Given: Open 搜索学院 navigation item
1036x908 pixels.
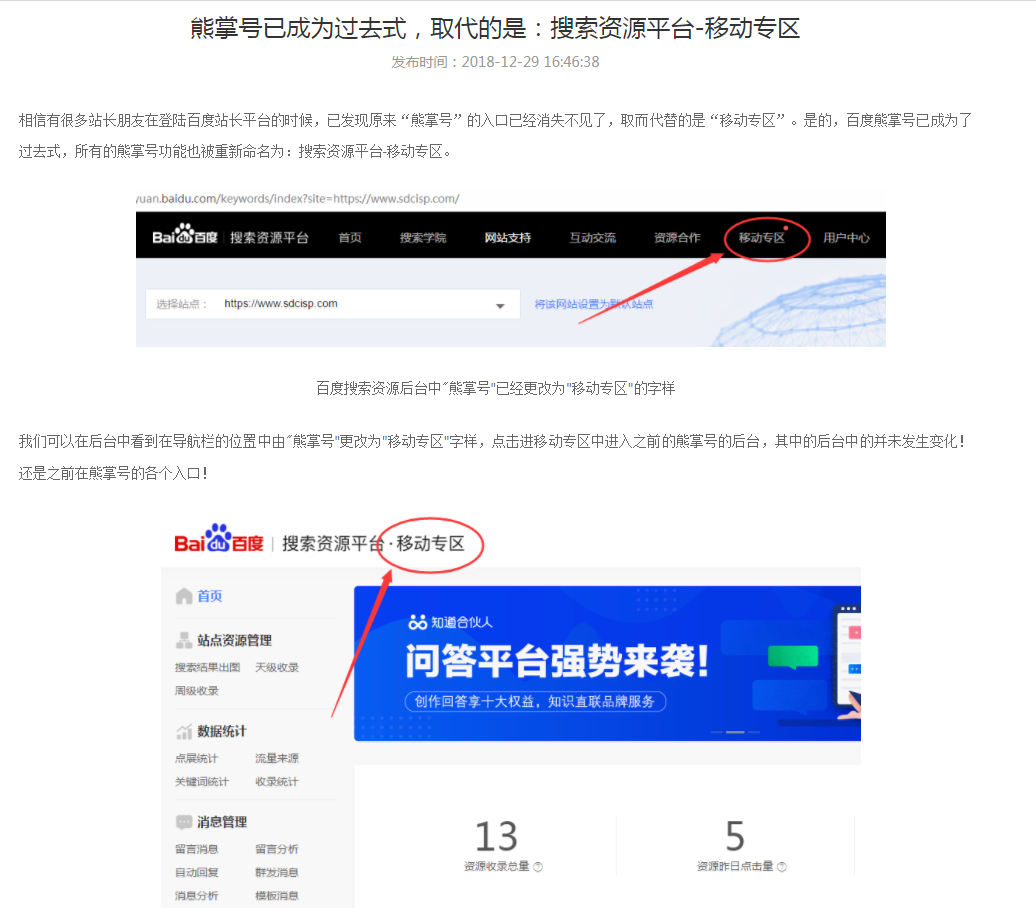Looking at the screenshot, I should pos(423,238).
